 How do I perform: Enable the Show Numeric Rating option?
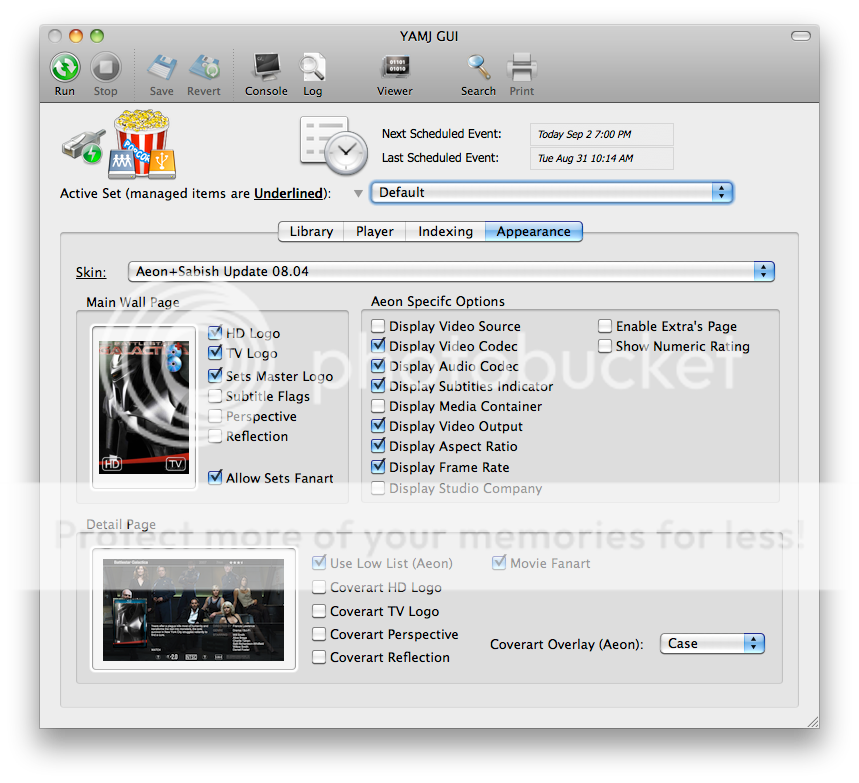pos(605,346)
